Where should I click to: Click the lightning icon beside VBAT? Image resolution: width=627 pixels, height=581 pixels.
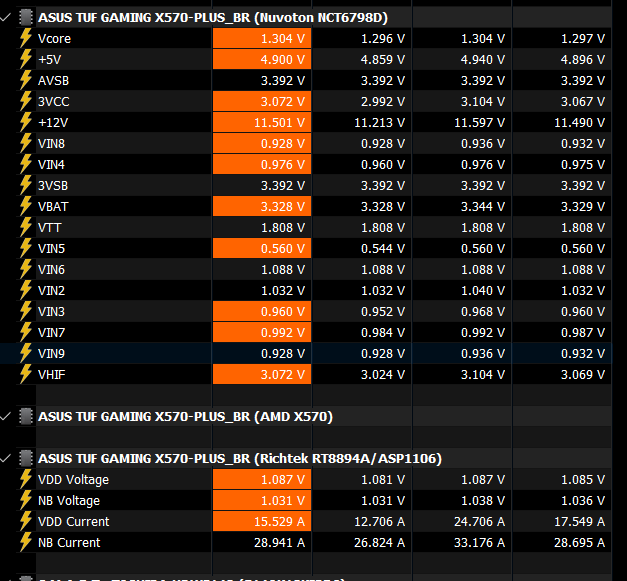(x=26, y=206)
